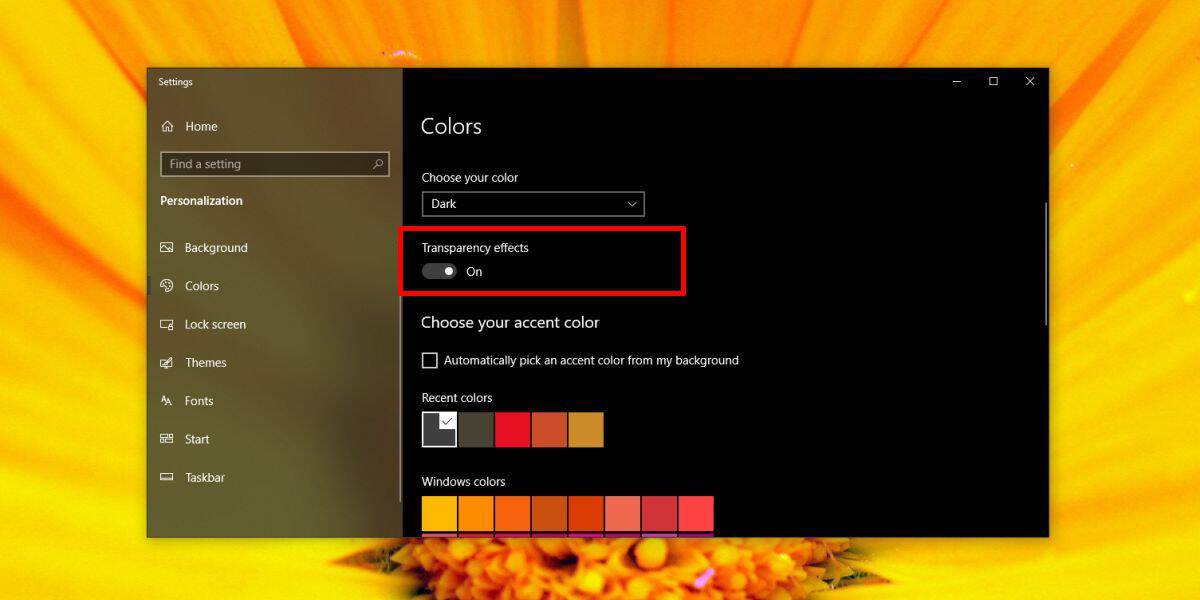Screen dimensions: 1200x600
Task: Pick the red recent color swatch
Action: click(x=513, y=430)
